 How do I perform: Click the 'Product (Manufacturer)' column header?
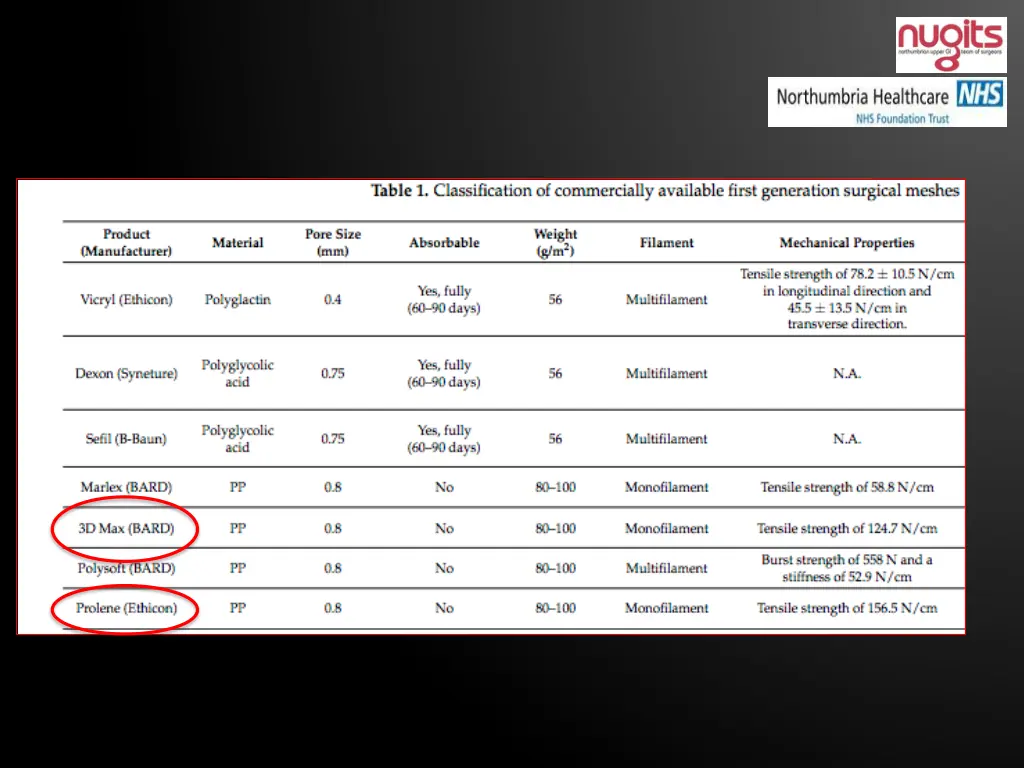(x=126, y=242)
